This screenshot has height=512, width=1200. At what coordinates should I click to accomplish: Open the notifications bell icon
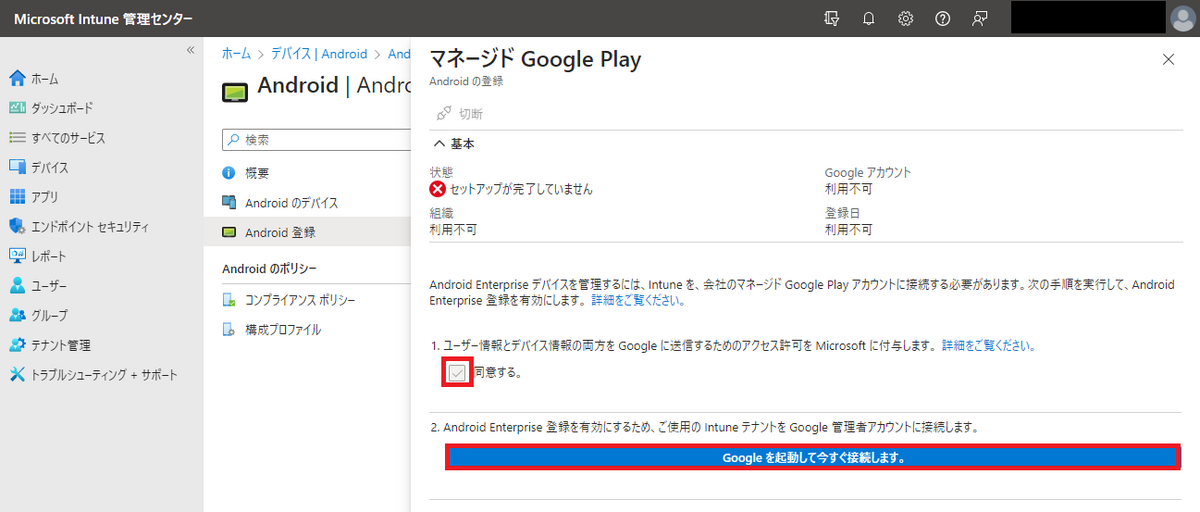click(869, 19)
